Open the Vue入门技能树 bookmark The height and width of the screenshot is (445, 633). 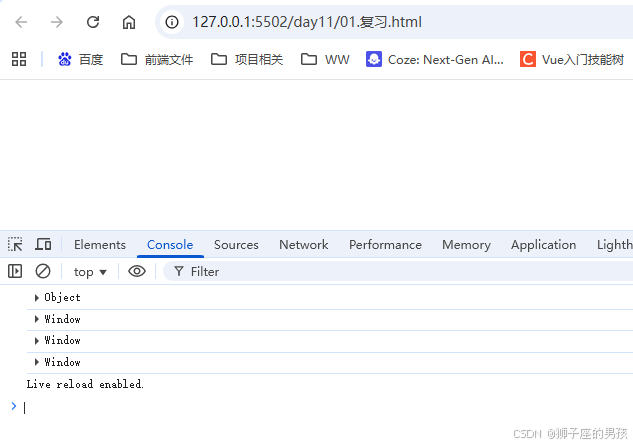pyautogui.click(x=572, y=60)
